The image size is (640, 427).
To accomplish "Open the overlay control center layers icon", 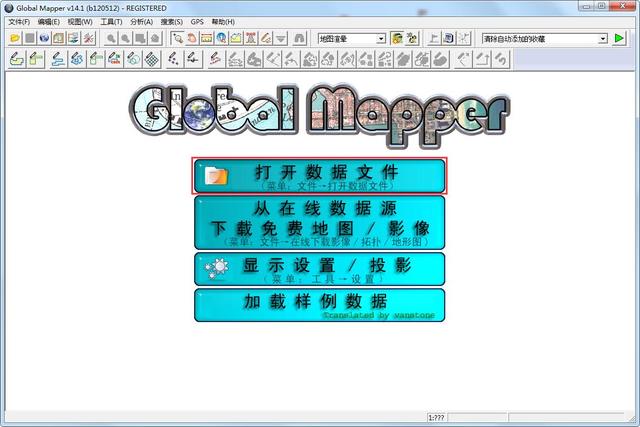I will click(74, 38).
